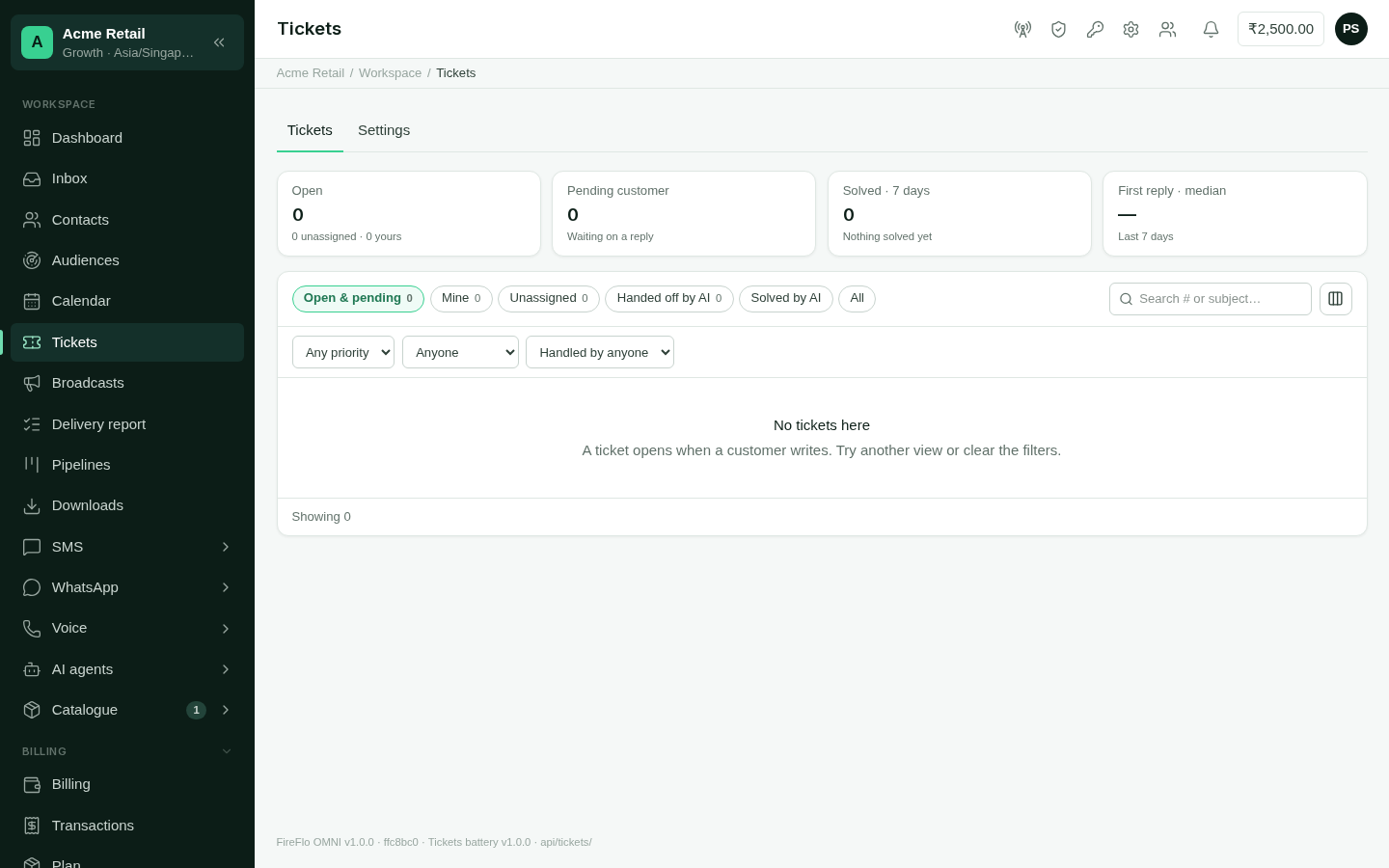Select the Open & pending filter
Image resolution: width=1389 pixels, height=868 pixels.
(x=358, y=299)
